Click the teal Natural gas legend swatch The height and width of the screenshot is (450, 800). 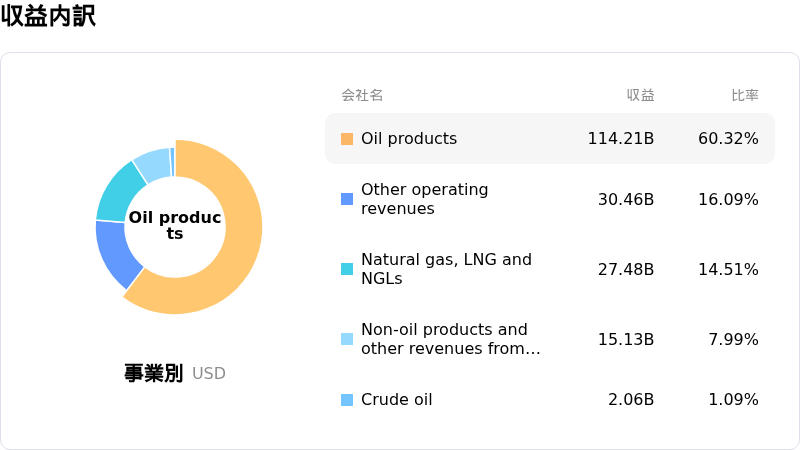point(347,269)
